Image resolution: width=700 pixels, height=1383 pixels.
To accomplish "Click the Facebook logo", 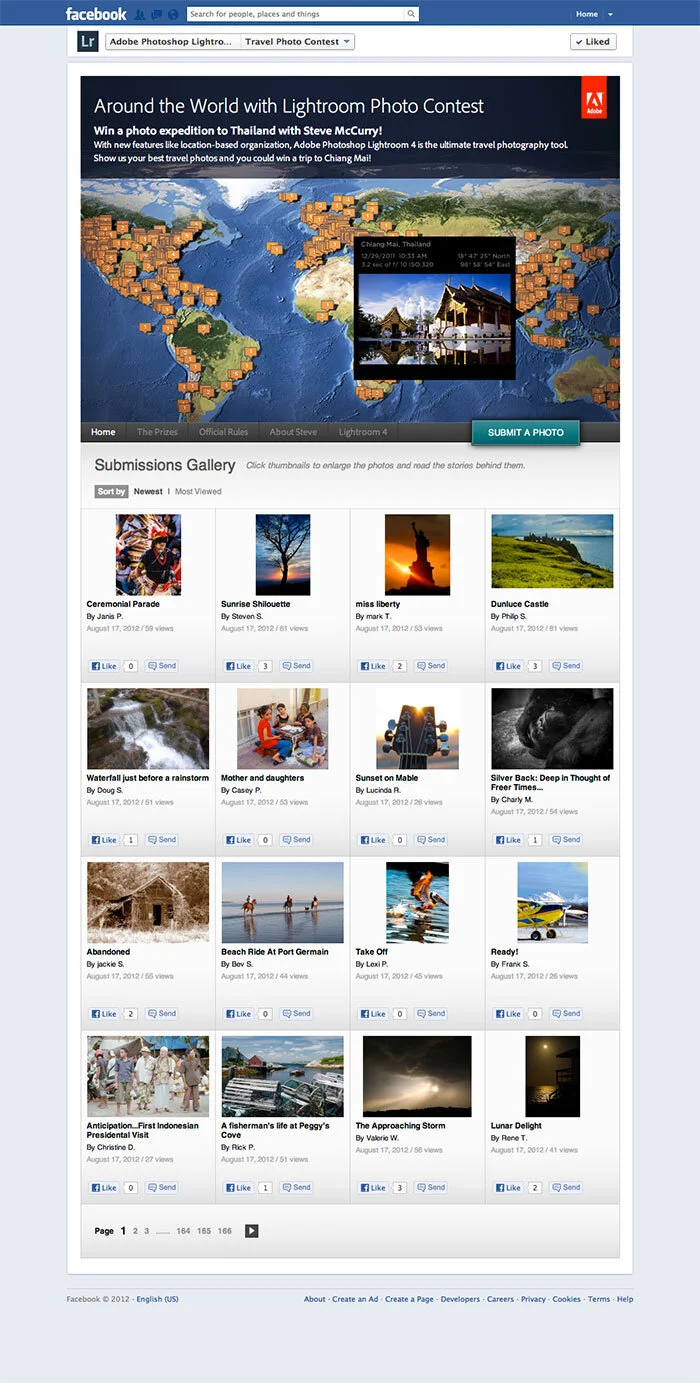I will (96, 14).
